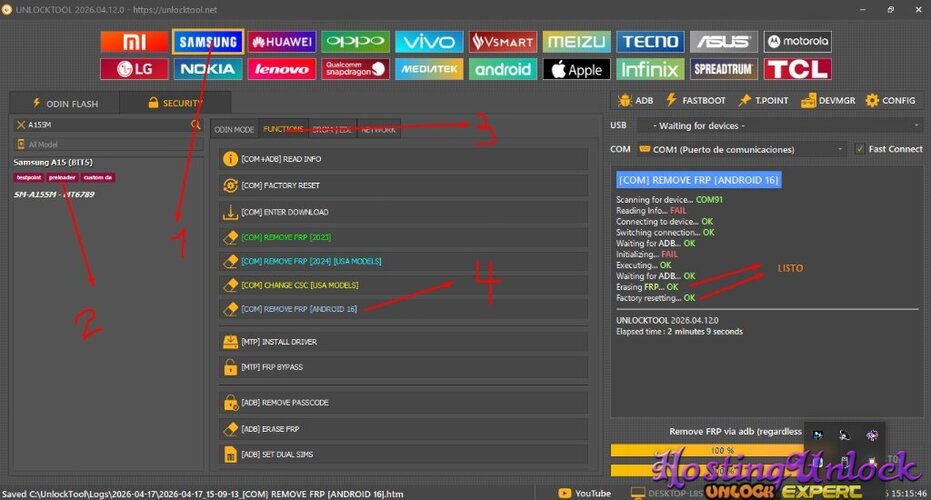Run [ADB] SET DUAL SIMS
This screenshot has height=500, width=931.
404,454
